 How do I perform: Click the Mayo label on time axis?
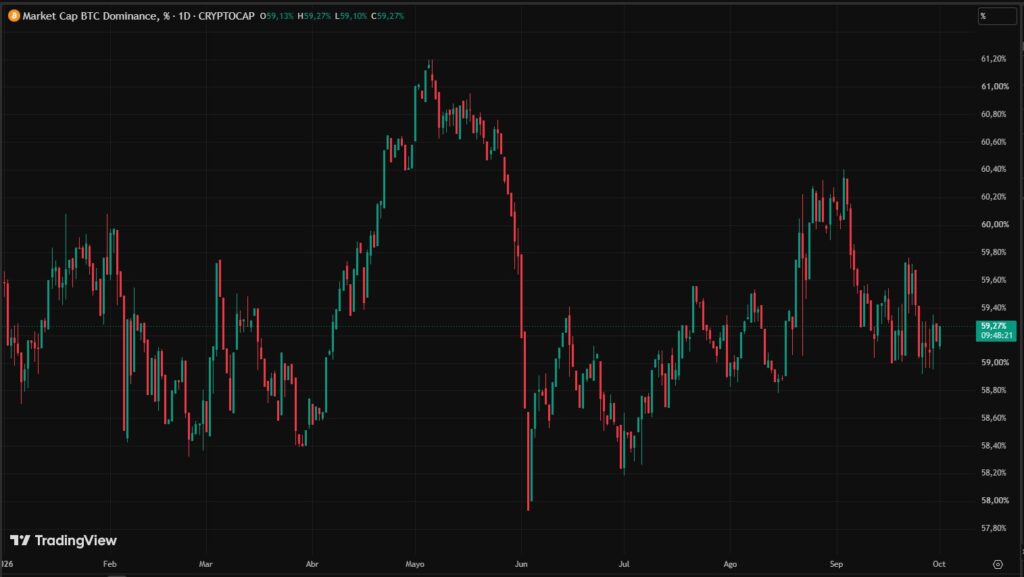coord(415,564)
